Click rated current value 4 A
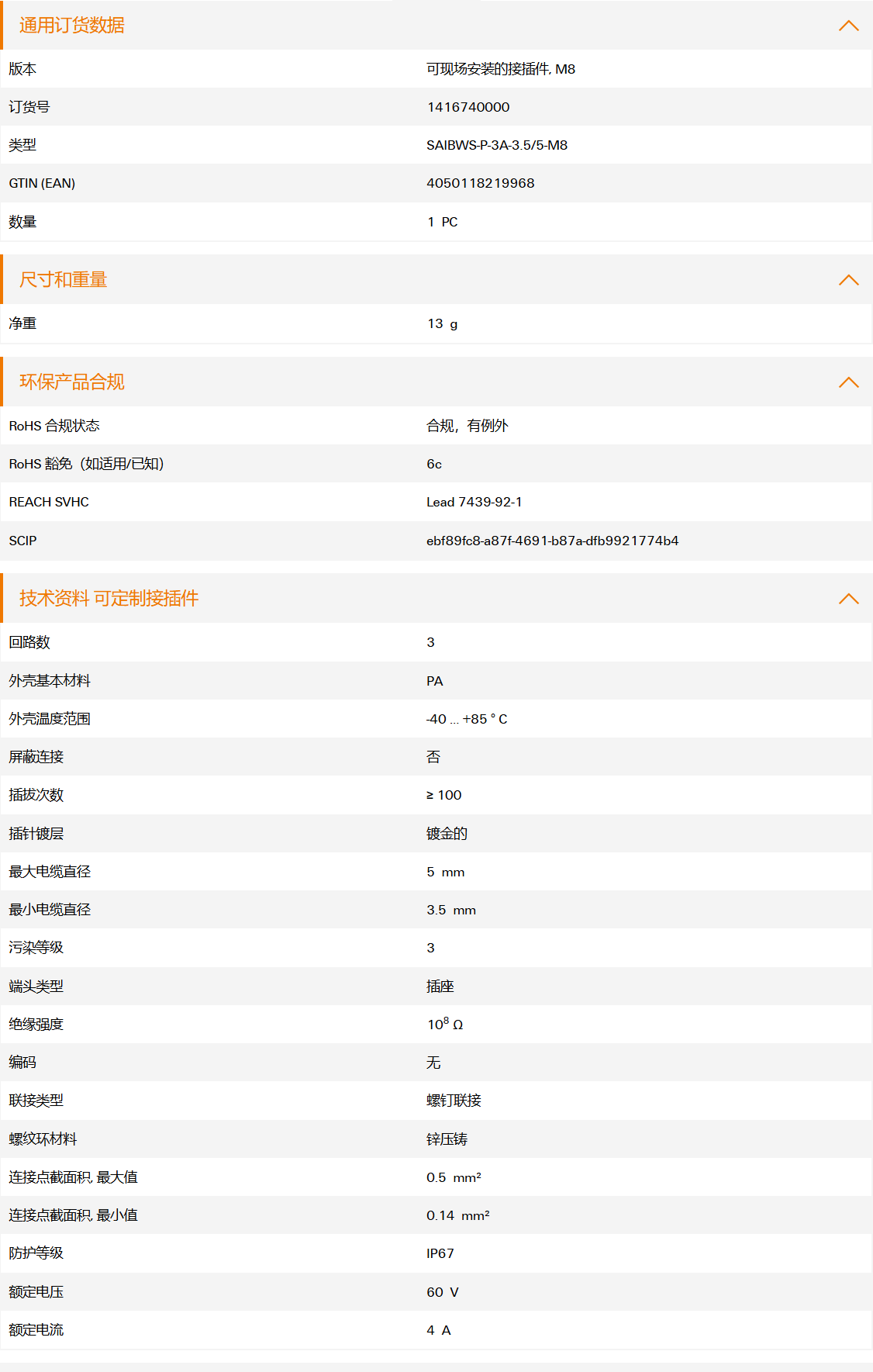 439,1330
